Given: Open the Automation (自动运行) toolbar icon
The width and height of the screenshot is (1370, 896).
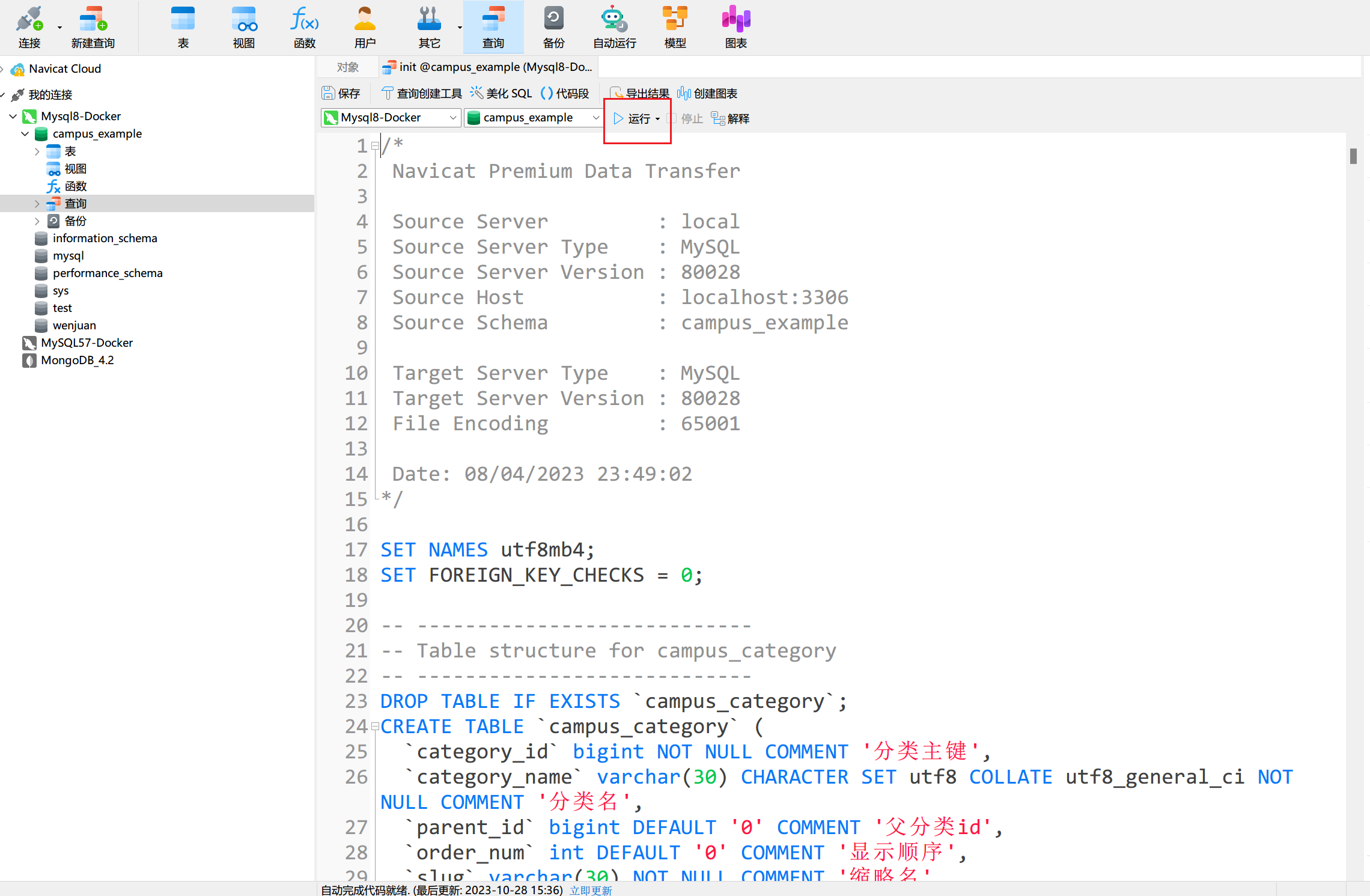Looking at the screenshot, I should click(x=615, y=26).
